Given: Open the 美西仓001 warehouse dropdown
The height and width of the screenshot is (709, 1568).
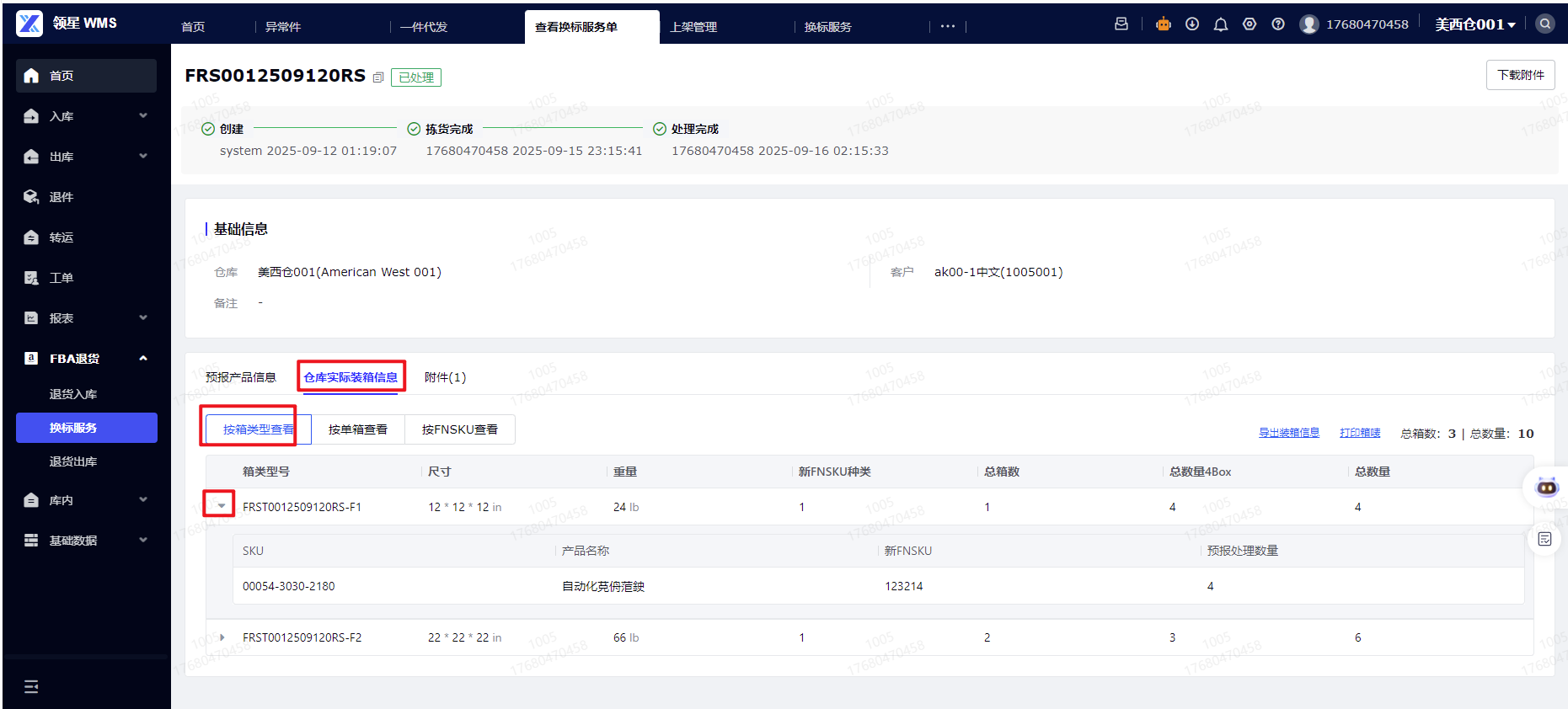Looking at the screenshot, I should 1475,24.
